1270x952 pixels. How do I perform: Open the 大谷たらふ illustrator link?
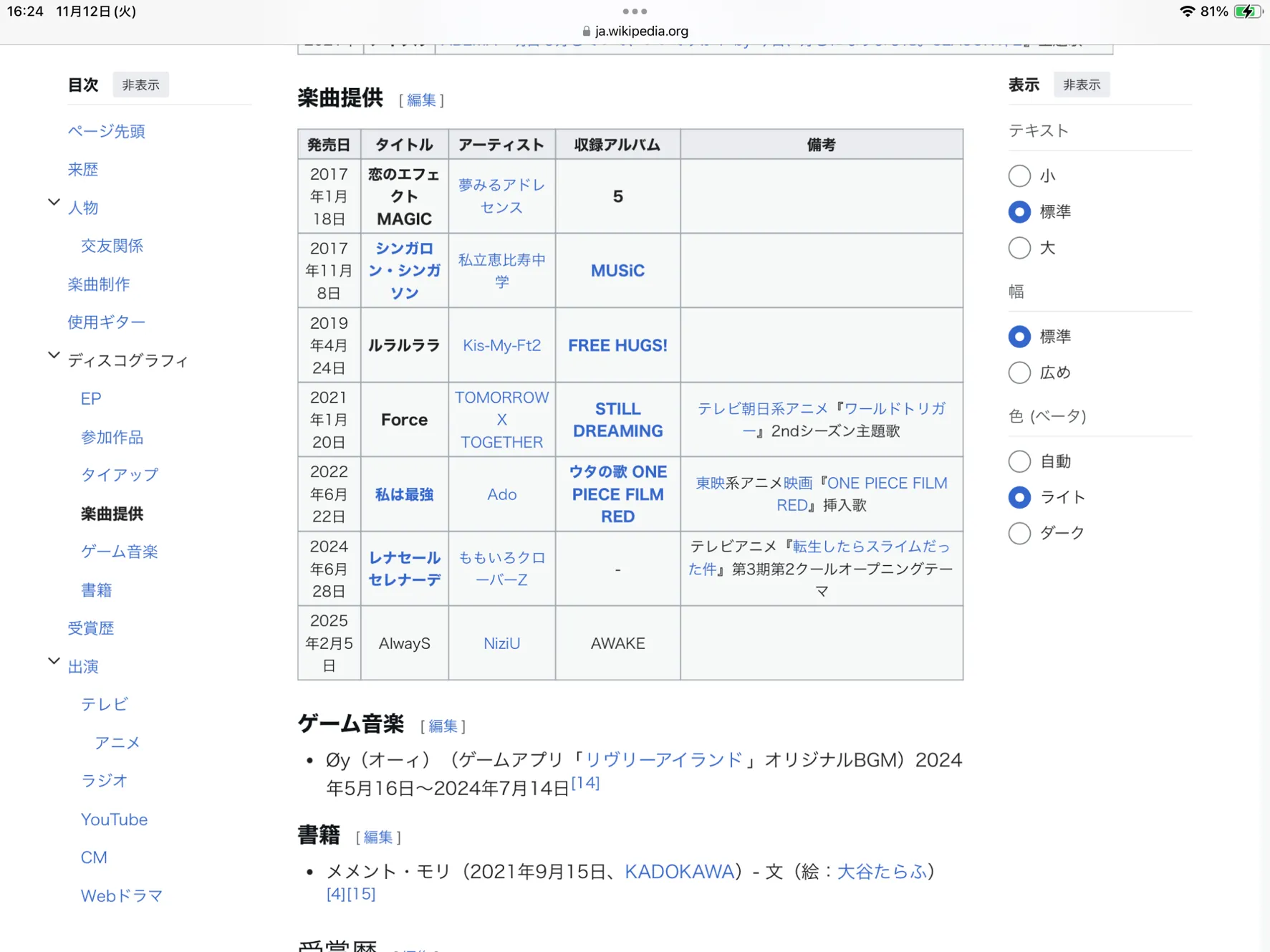click(882, 872)
